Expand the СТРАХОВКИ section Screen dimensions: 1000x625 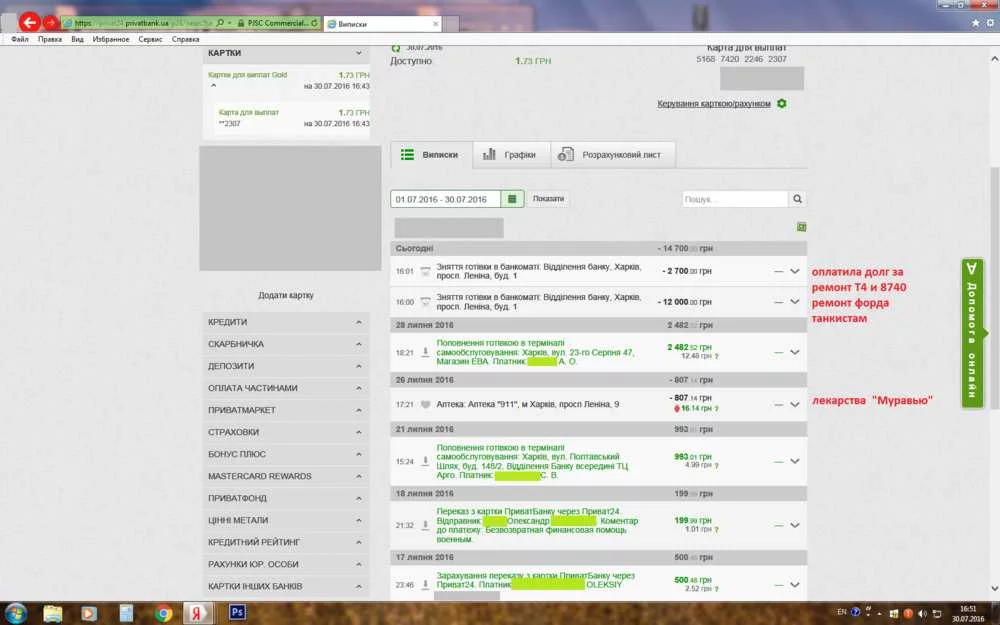coord(286,432)
